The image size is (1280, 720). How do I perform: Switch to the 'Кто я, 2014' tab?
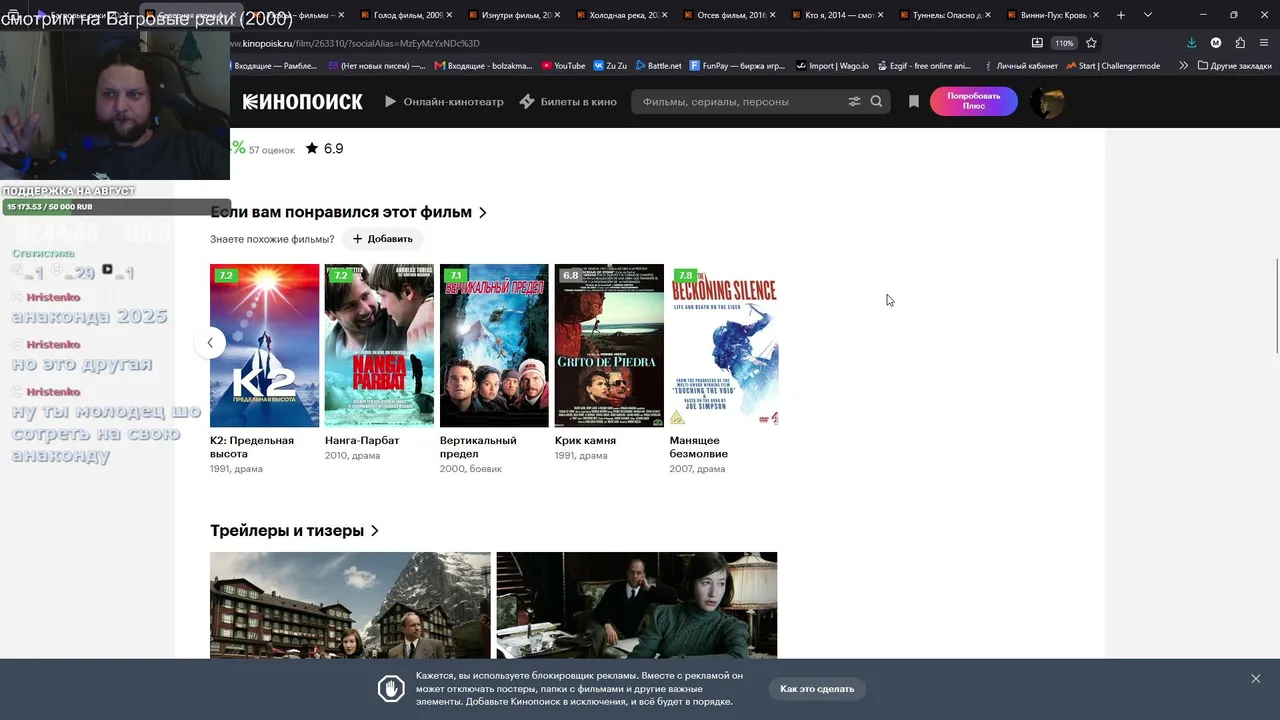coord(838,15)
